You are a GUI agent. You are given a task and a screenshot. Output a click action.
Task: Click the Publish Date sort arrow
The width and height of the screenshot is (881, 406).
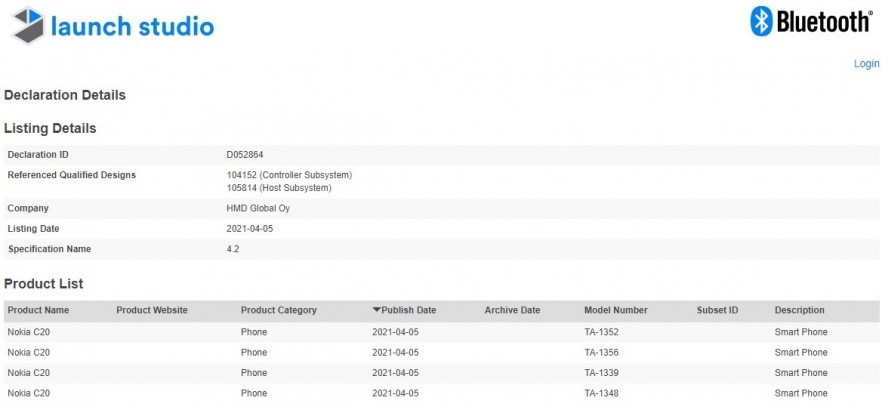click(376, 310)
